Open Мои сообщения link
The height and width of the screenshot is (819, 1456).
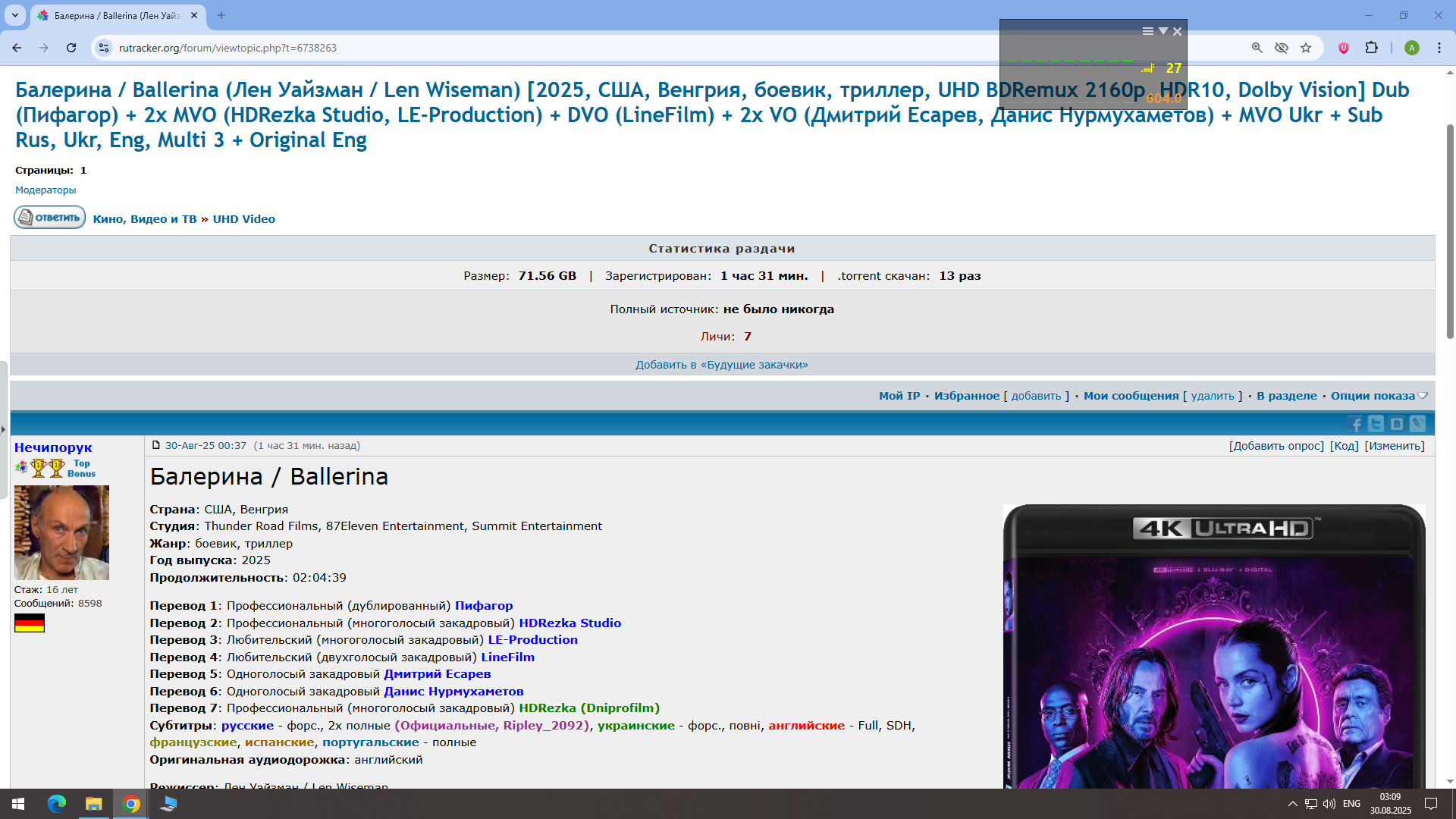pyautogui.click(x=1131, y=396)
